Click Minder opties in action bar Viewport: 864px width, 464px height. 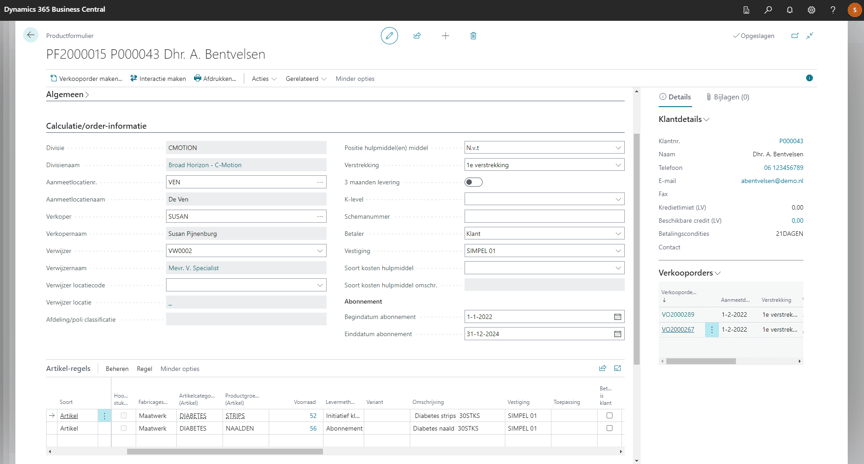pyautogui.click(x=355, y=79)
